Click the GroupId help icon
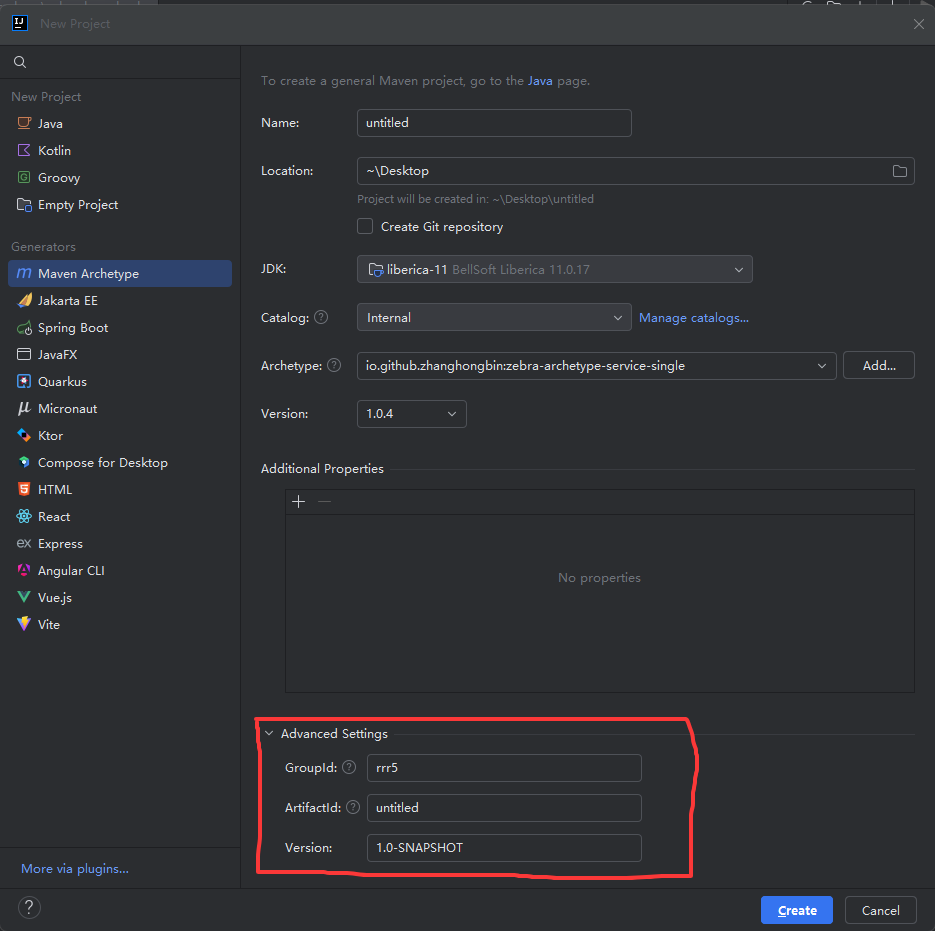935x931 pixels. pos(349,767)
